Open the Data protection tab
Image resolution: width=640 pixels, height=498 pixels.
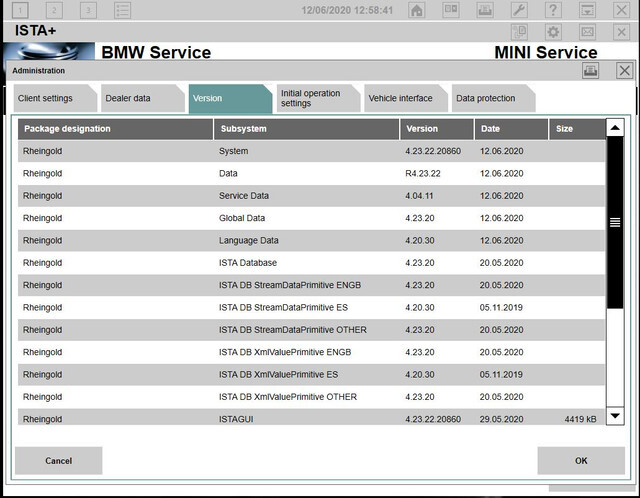click(x=493, y=98)
